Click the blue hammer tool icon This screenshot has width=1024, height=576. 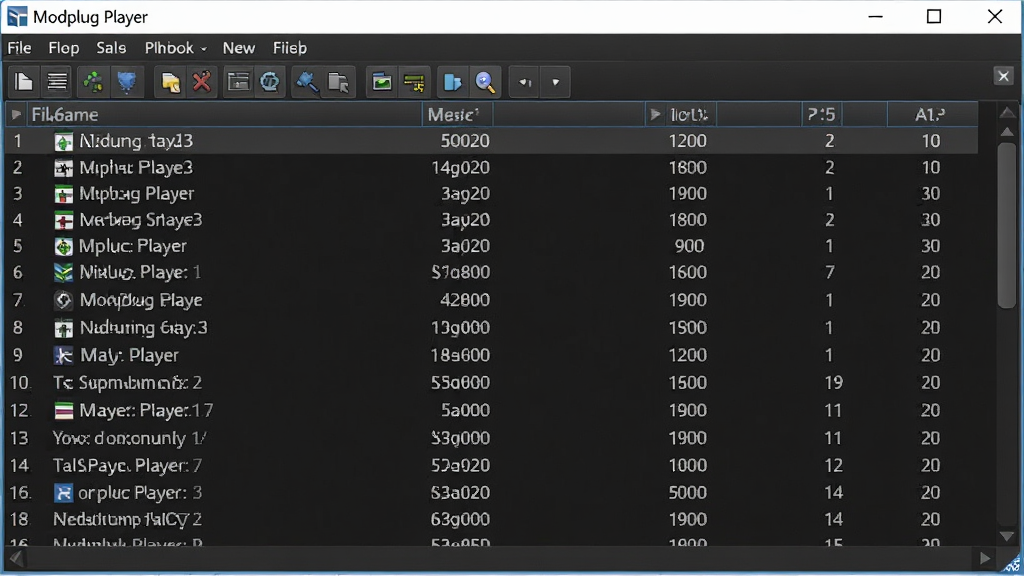pos(307,82)
